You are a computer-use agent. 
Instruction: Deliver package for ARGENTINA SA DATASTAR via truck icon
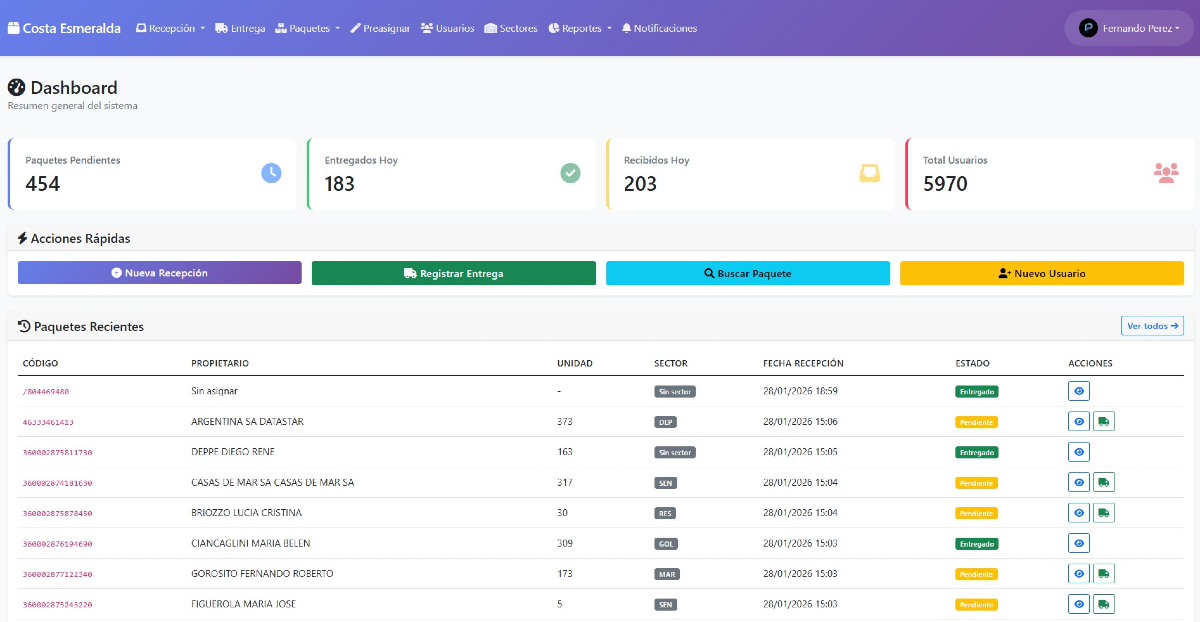1104,421
